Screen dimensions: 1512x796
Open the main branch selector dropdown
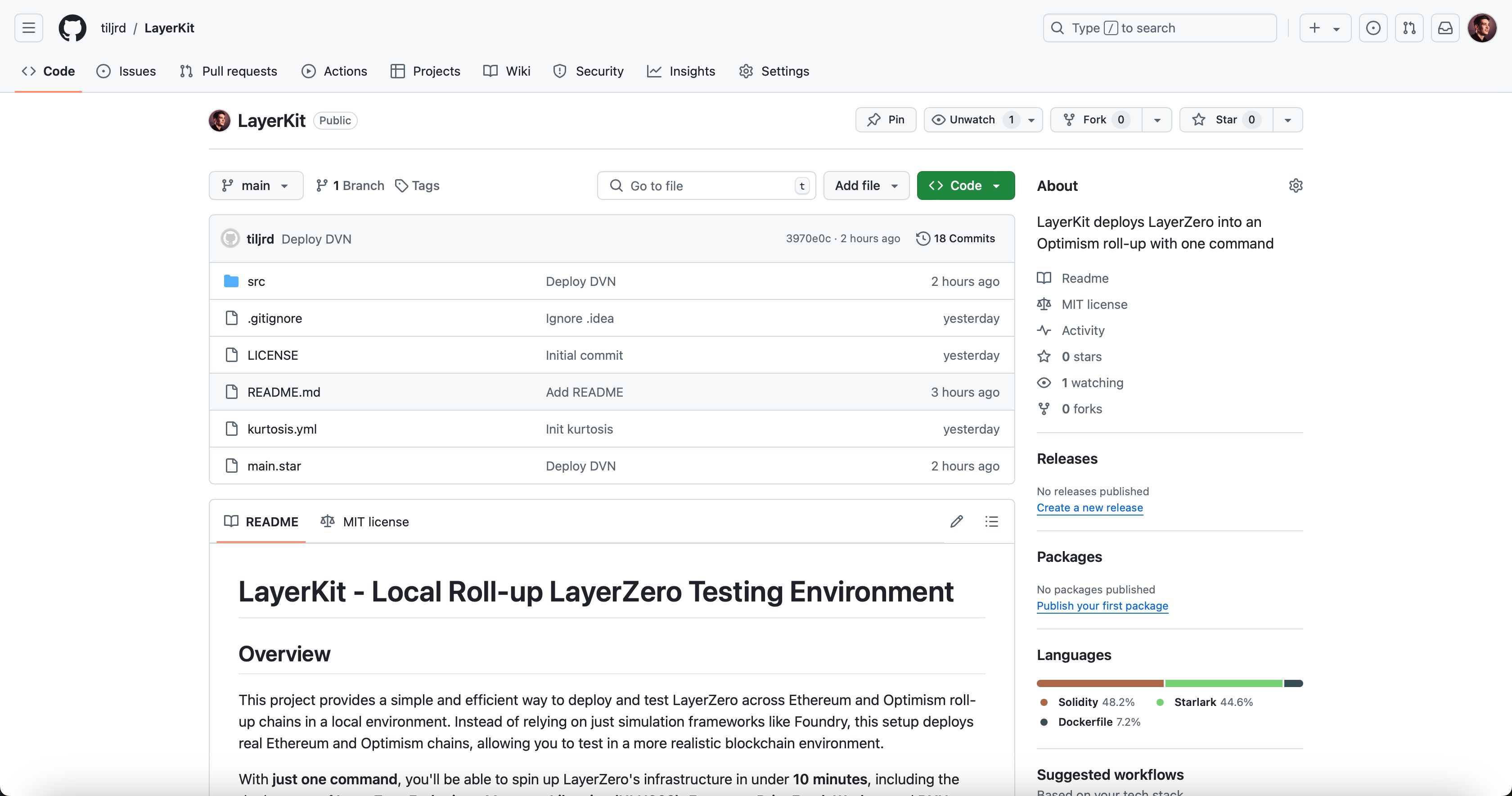pos(256,185)
